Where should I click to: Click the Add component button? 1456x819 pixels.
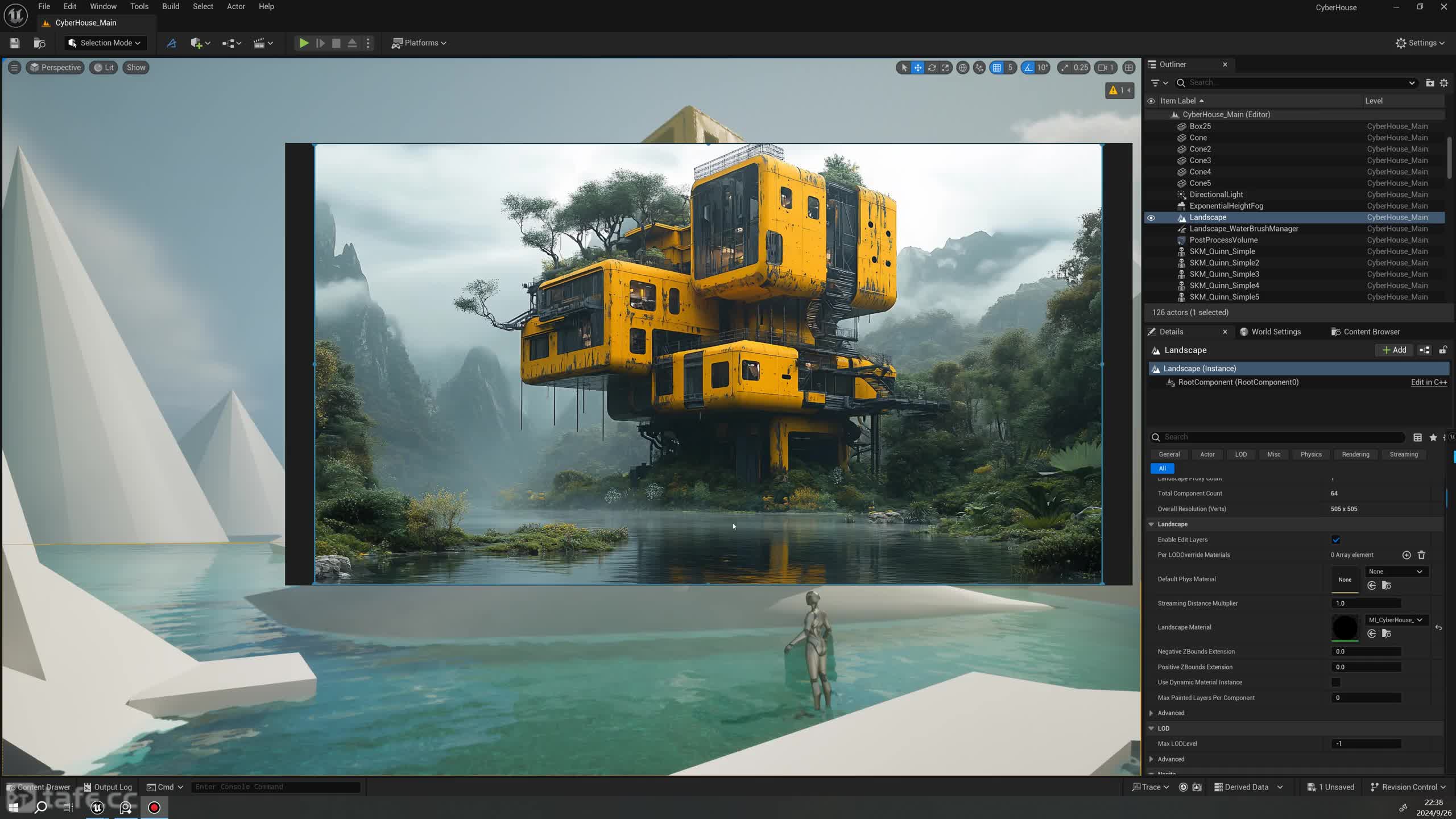coord(1394,350)
